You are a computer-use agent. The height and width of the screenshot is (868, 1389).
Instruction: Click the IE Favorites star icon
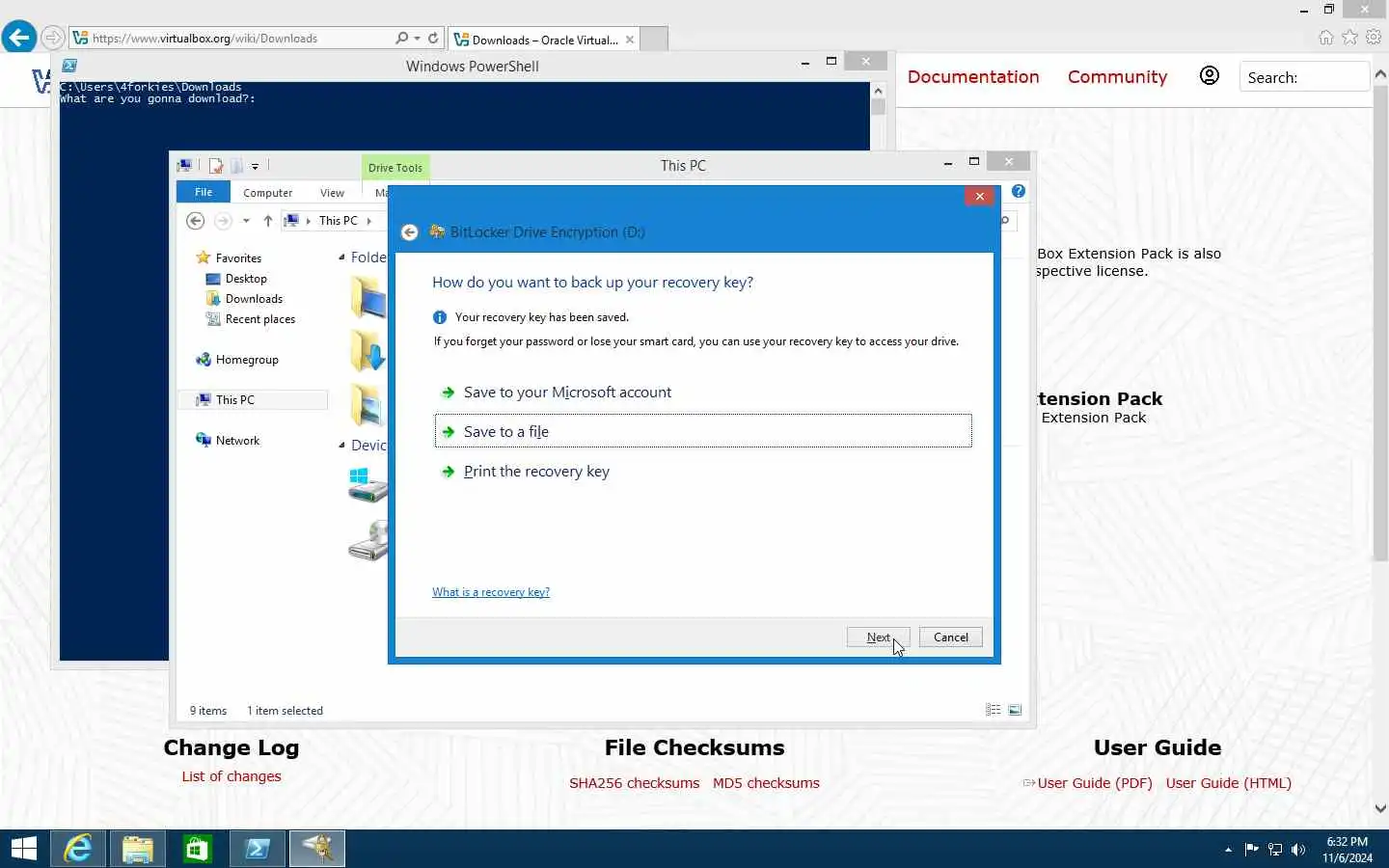1349,38
